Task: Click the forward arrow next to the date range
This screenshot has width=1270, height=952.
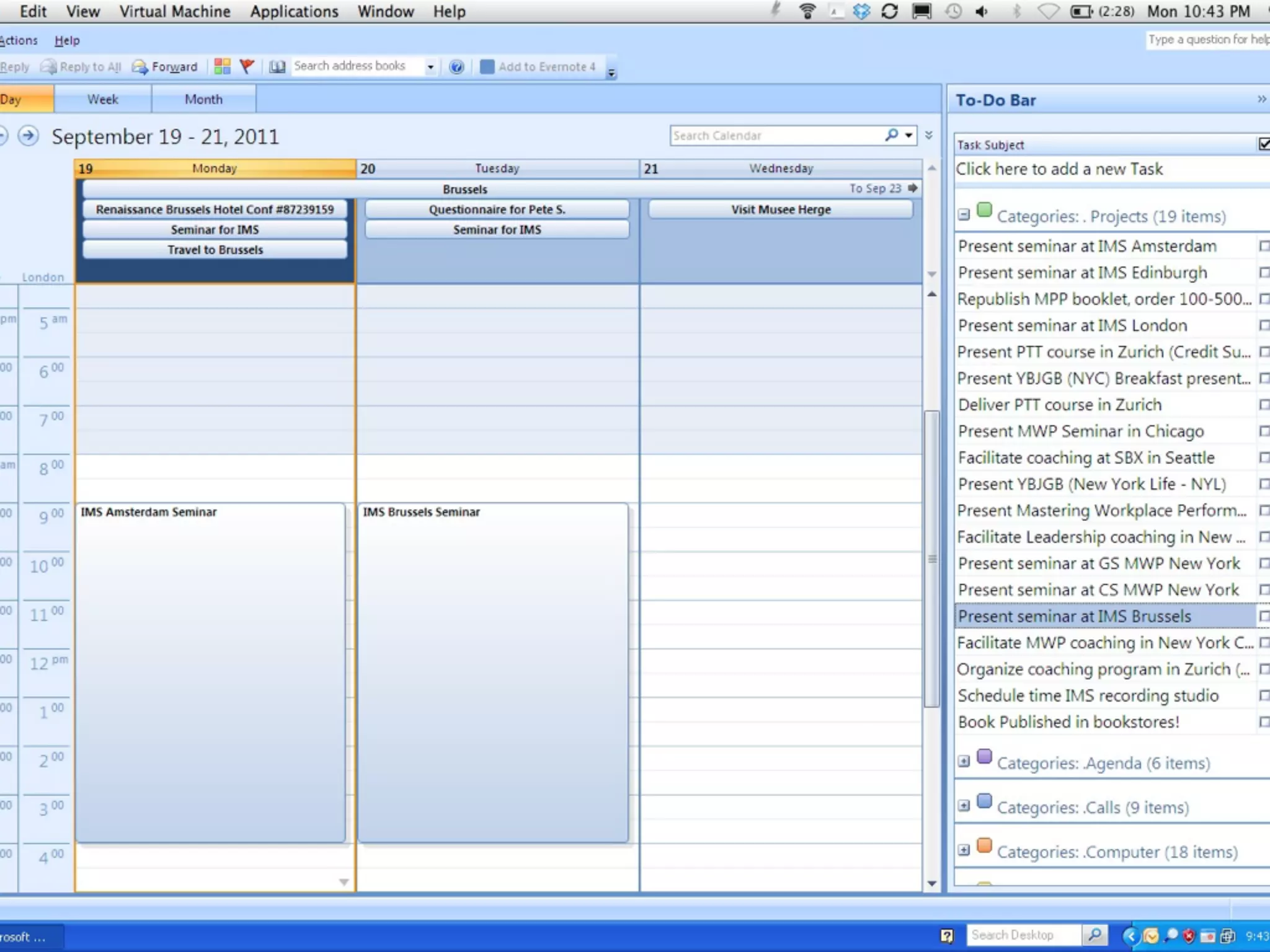Action: tap(28, 136)
